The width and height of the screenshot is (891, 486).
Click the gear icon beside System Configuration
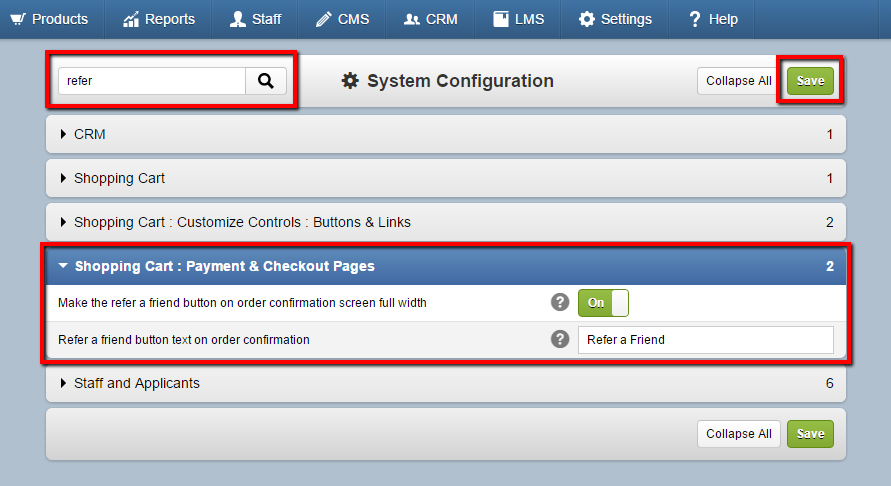[350, 81]
